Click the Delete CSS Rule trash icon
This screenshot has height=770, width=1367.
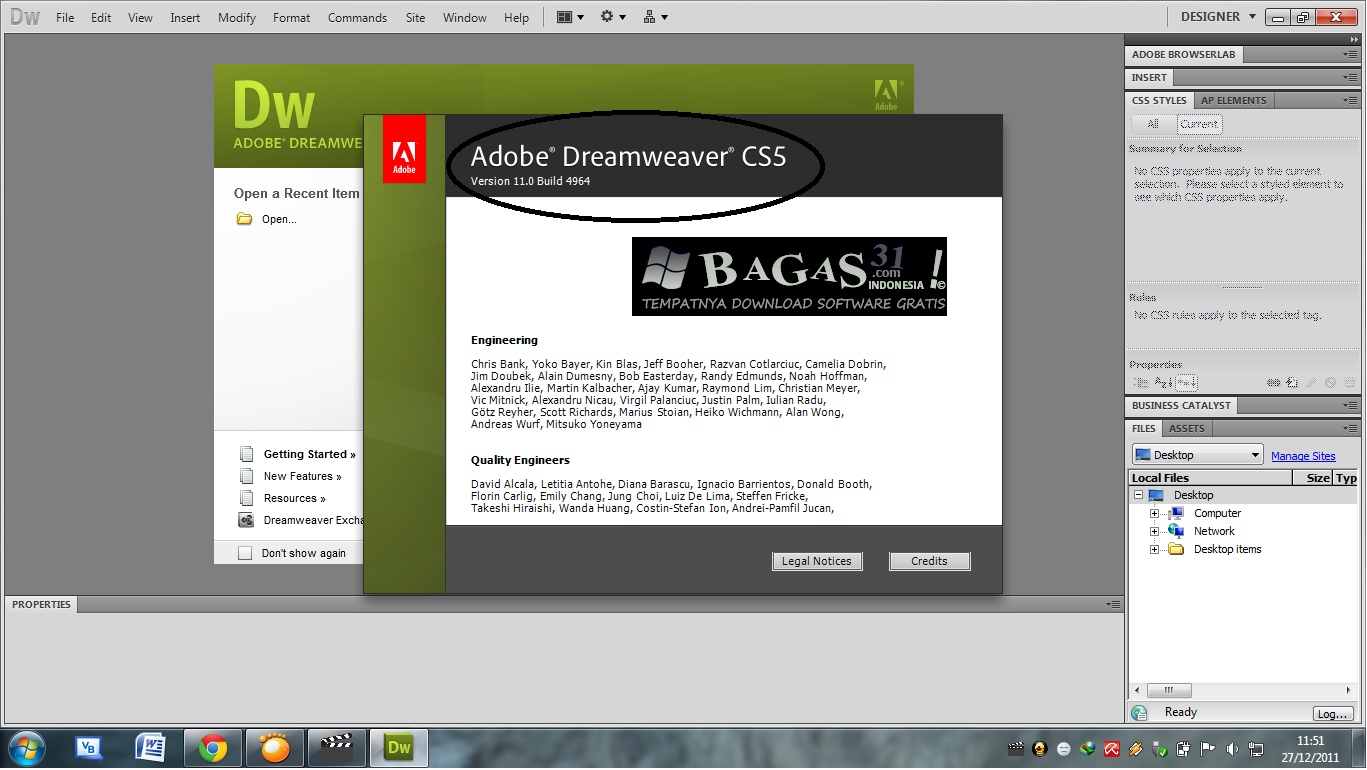pyautogui.click(x=1349, y=383)
